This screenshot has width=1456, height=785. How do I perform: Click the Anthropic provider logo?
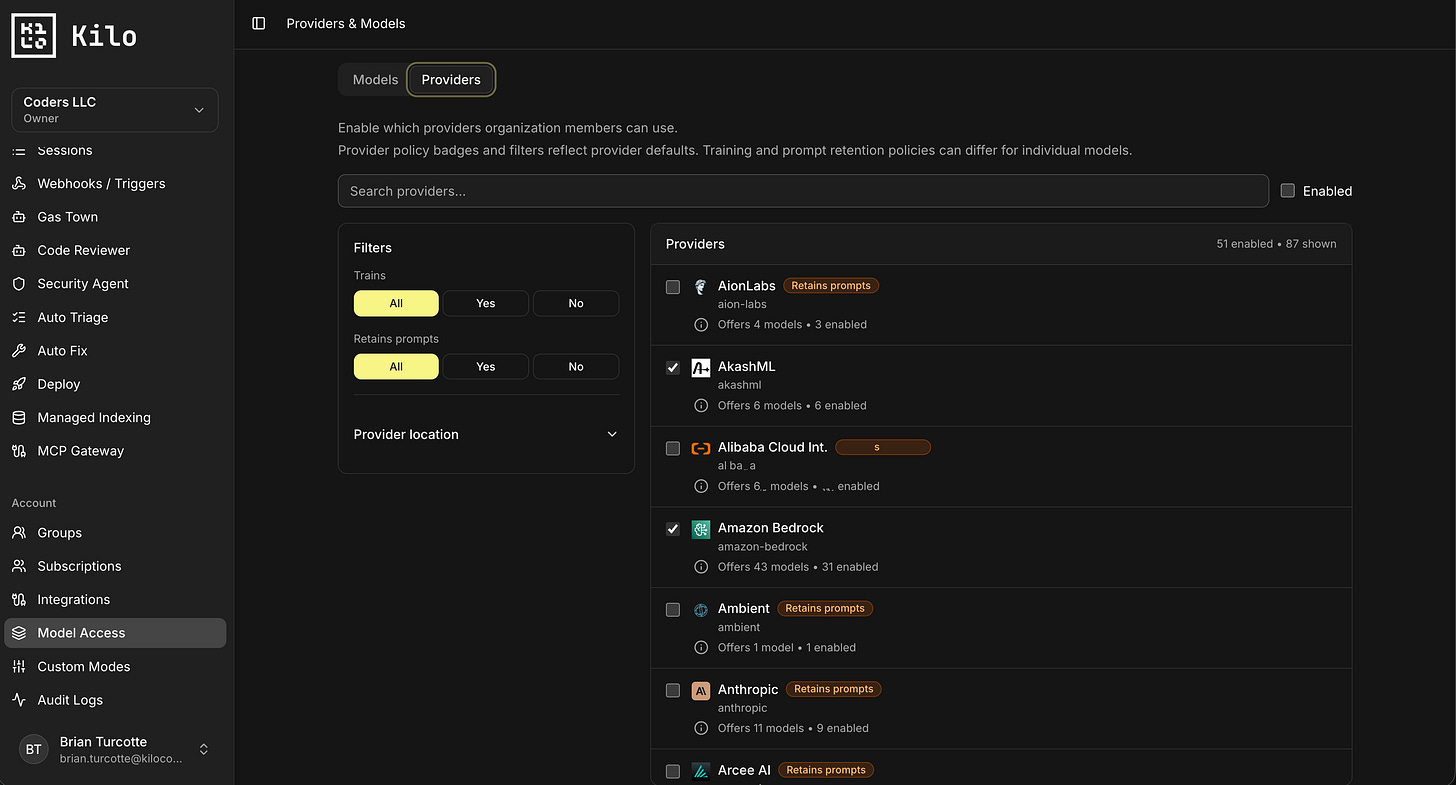pyautogui.click(x=701, y=690)
